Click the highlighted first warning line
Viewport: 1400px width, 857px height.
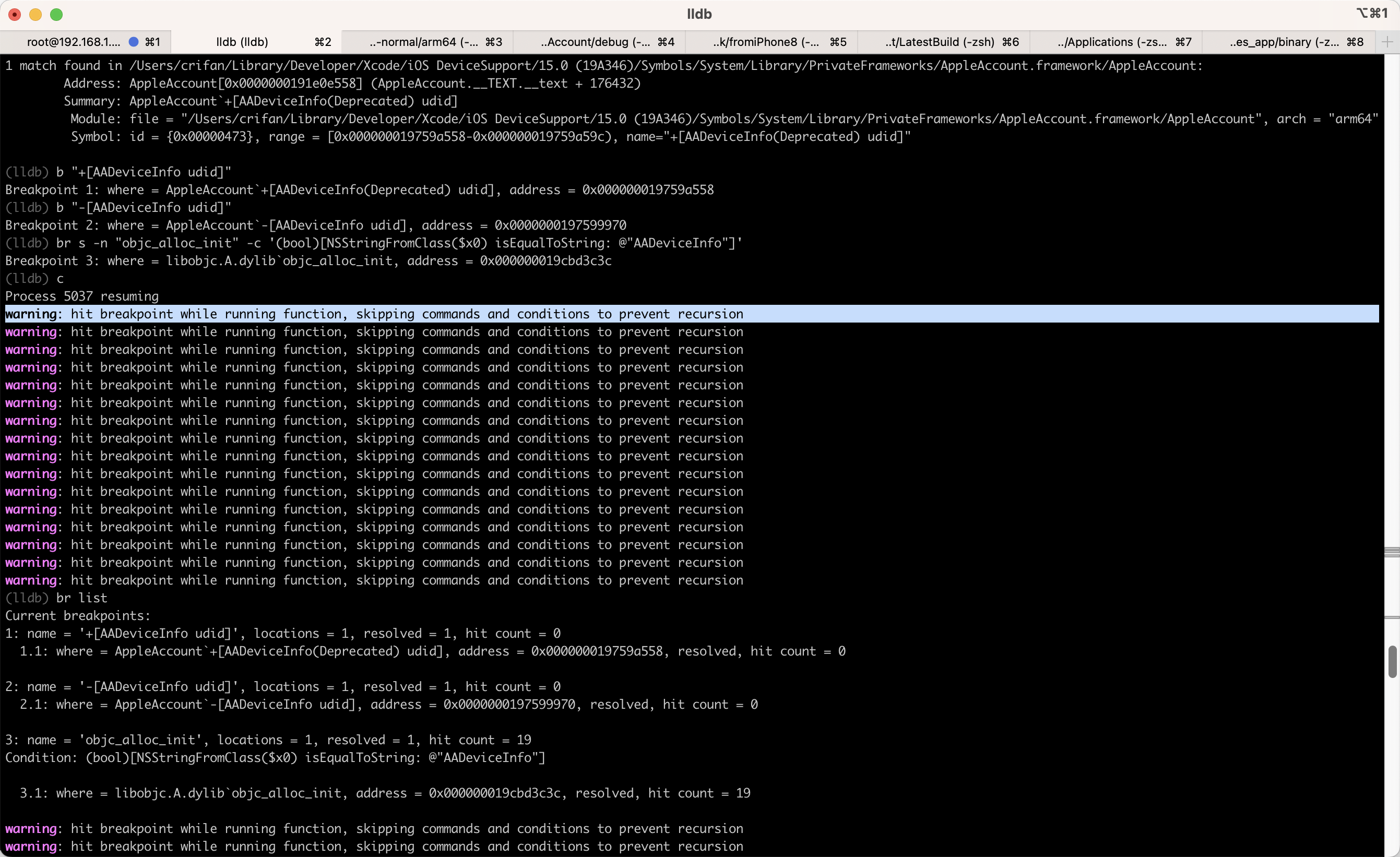692,314
